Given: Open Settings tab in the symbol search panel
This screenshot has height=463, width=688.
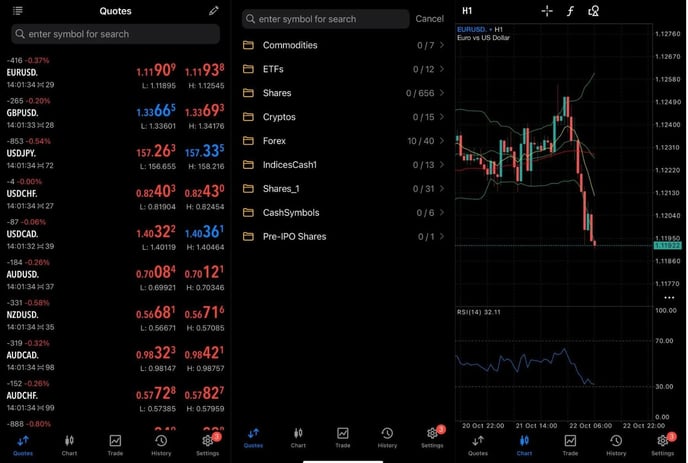Looking at the screenshot, I should coord(433,438).
